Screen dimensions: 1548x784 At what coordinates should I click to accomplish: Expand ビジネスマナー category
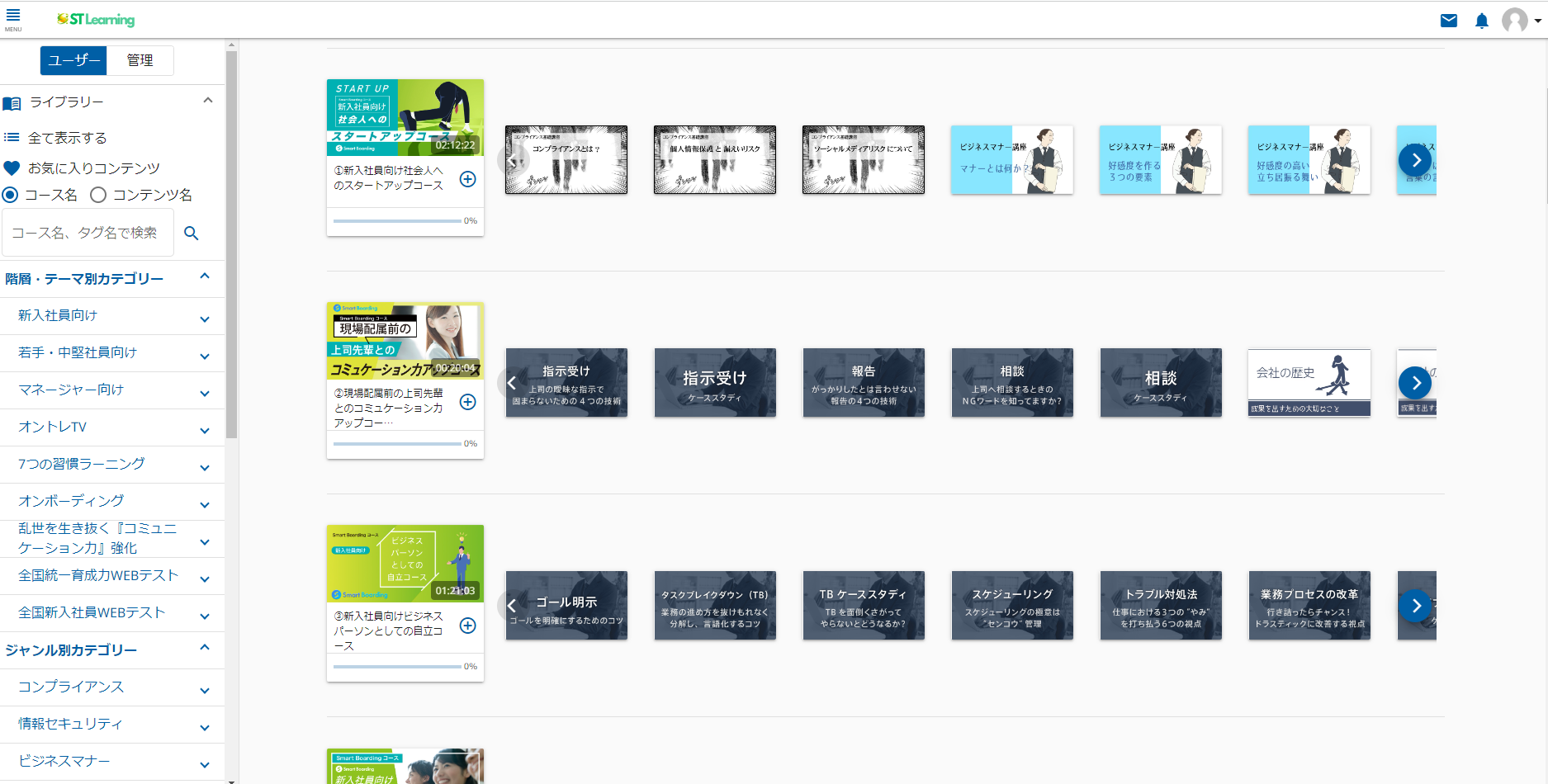tap(205, 765)
